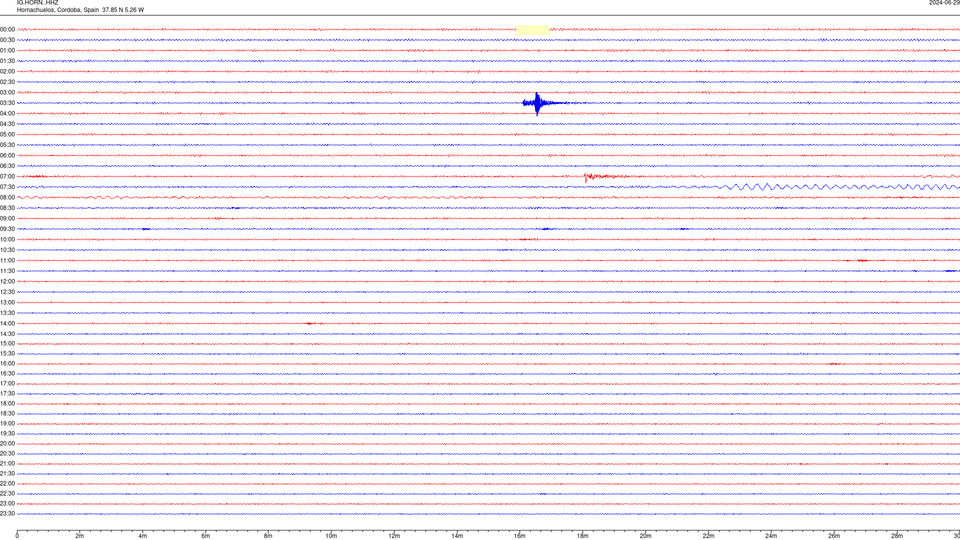The image size is (960, 540).
Task: Click the 11:00 time label
Action: [7, 261]
